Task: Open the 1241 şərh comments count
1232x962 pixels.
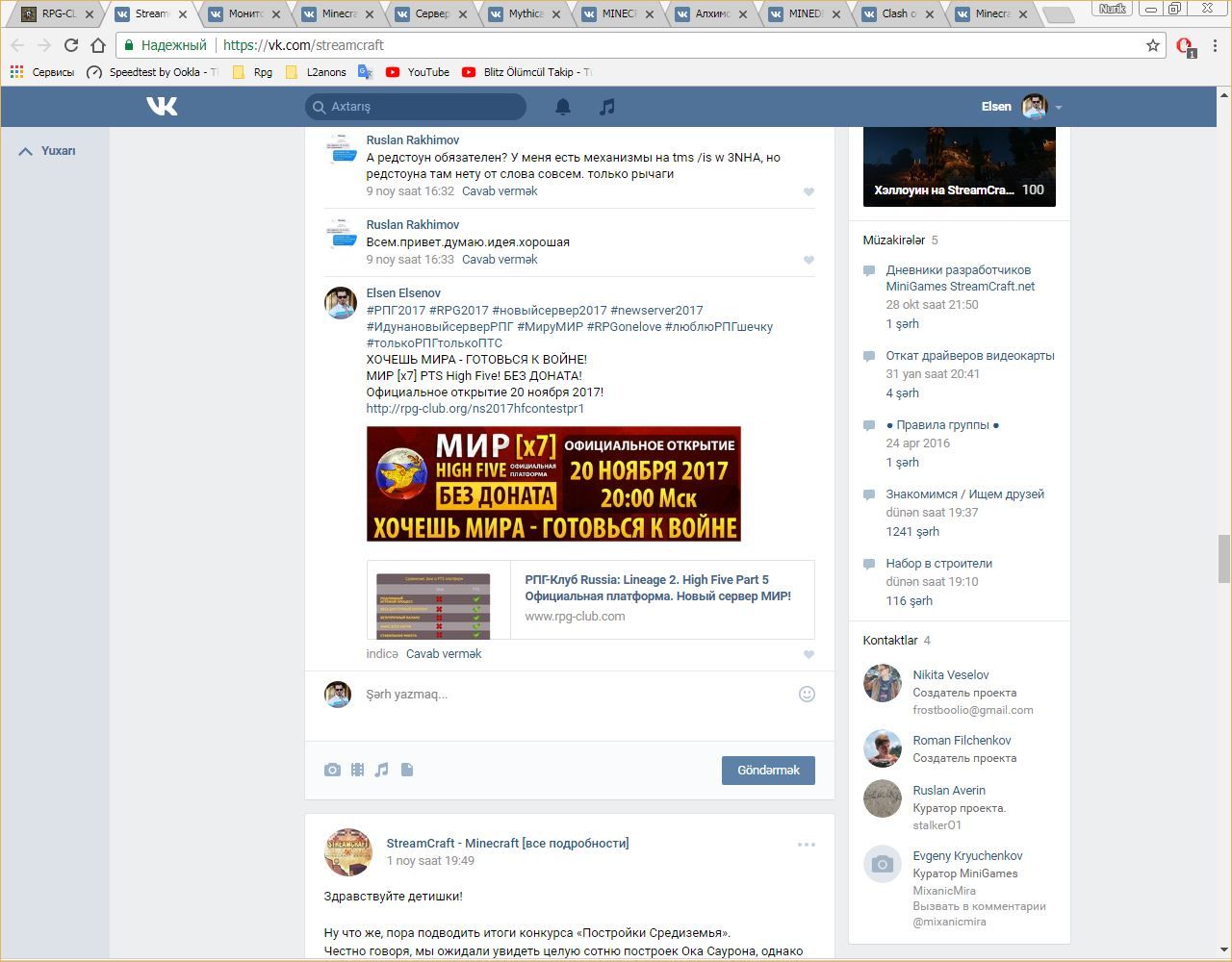Action: click(x=912, y=532)
